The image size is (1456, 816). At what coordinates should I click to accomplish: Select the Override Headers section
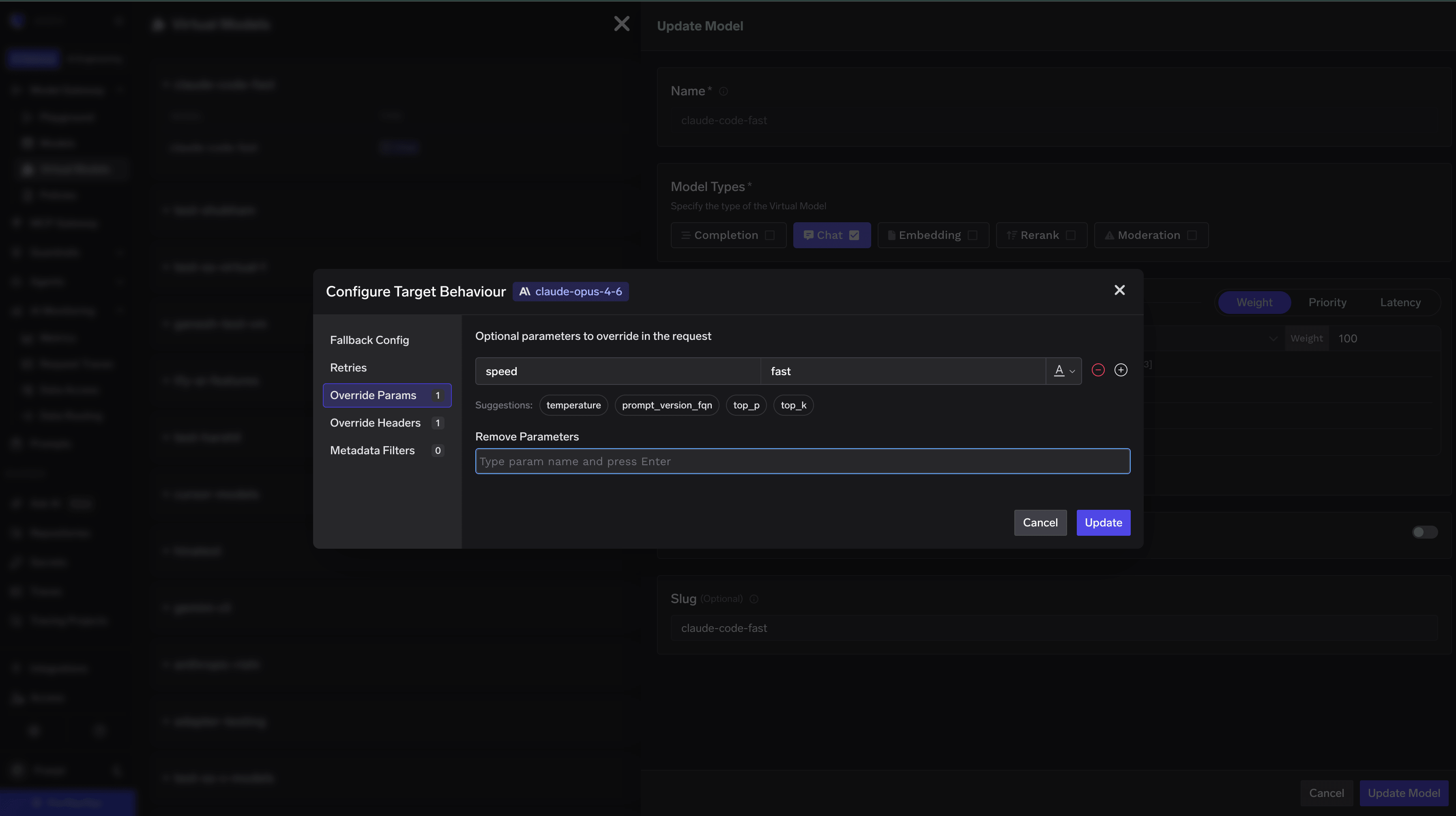click(x=375, y=423)
